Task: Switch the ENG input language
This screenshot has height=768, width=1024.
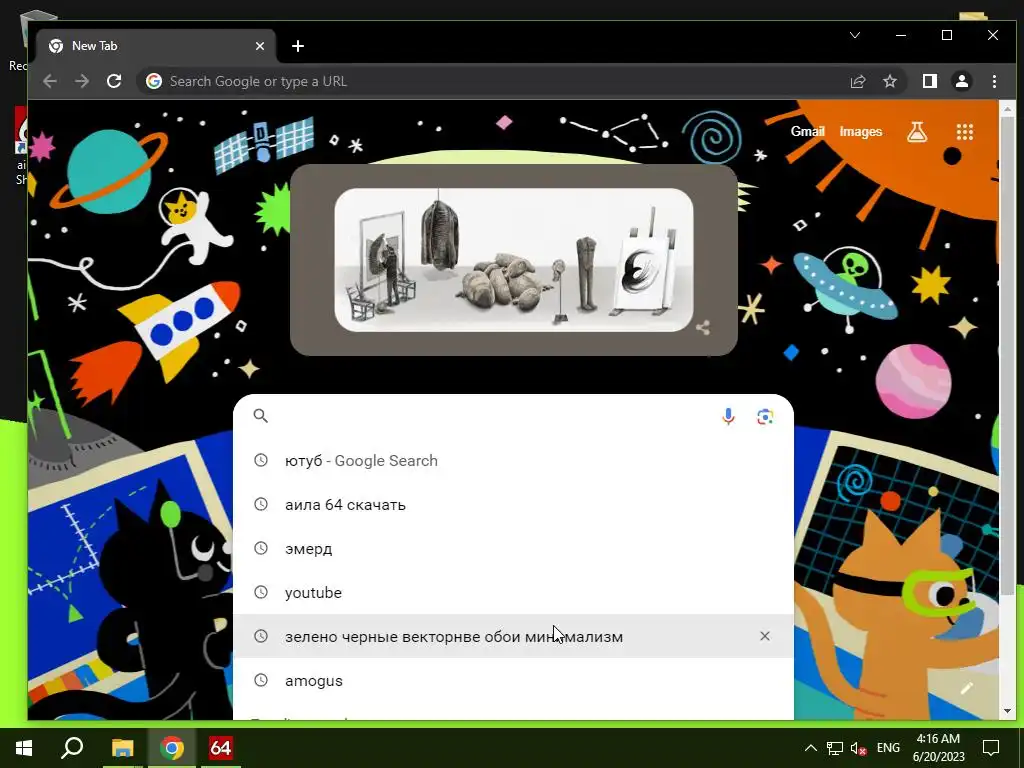Action: (888, 748)
